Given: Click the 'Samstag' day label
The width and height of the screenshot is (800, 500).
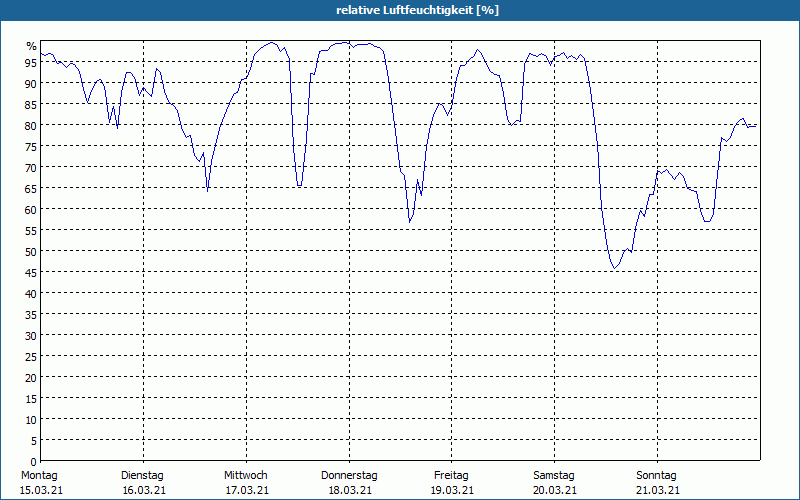Looking at the screenshot, I should 554,475.
